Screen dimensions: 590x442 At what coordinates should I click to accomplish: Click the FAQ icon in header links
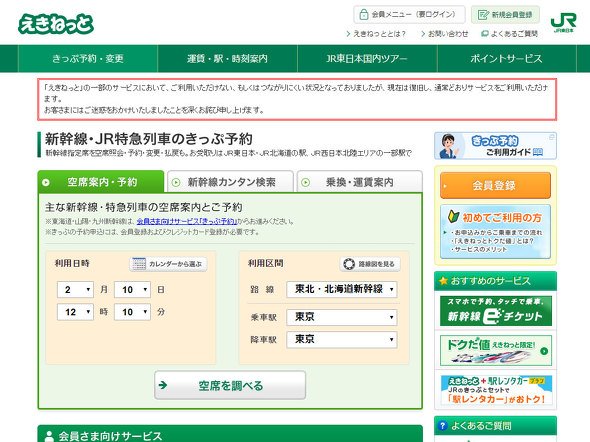485,33
